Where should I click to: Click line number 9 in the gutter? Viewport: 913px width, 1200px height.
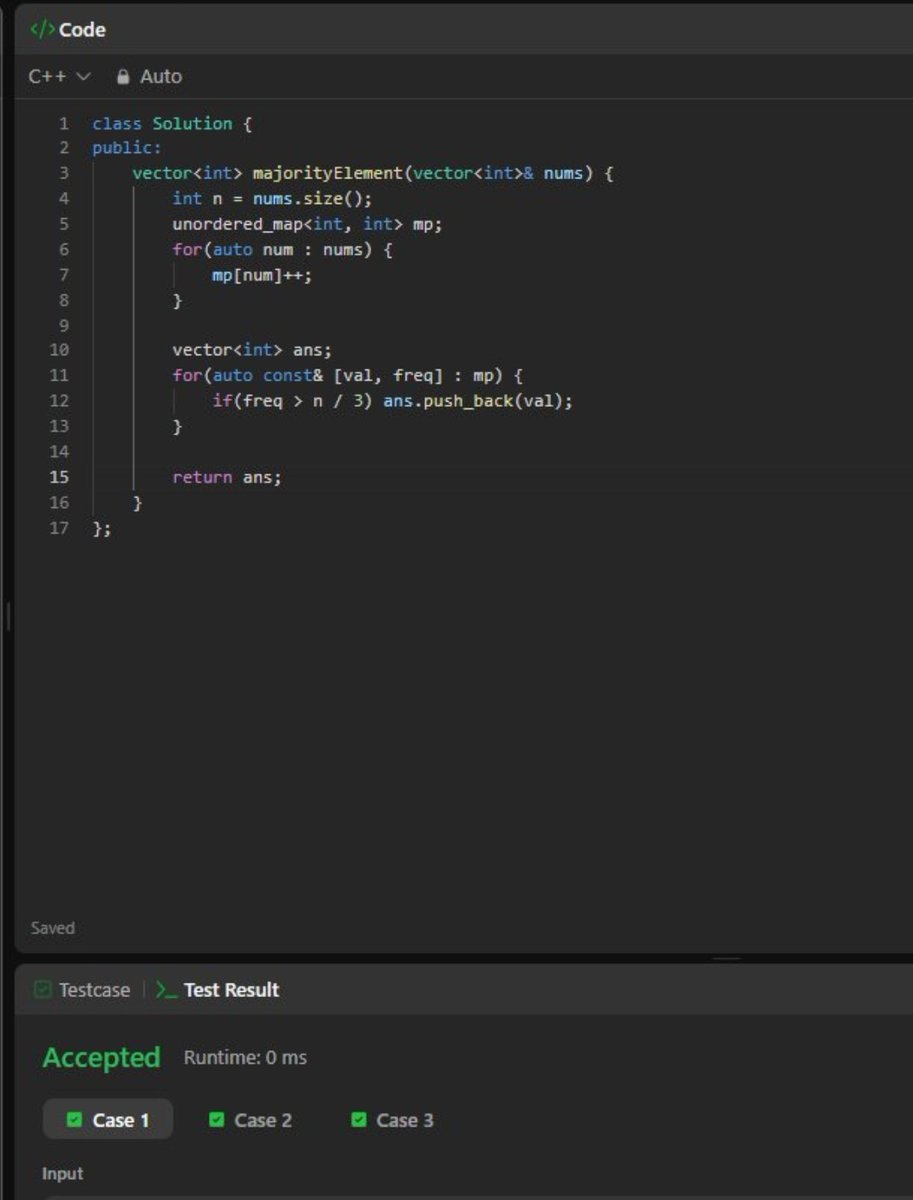click(64, 326)
